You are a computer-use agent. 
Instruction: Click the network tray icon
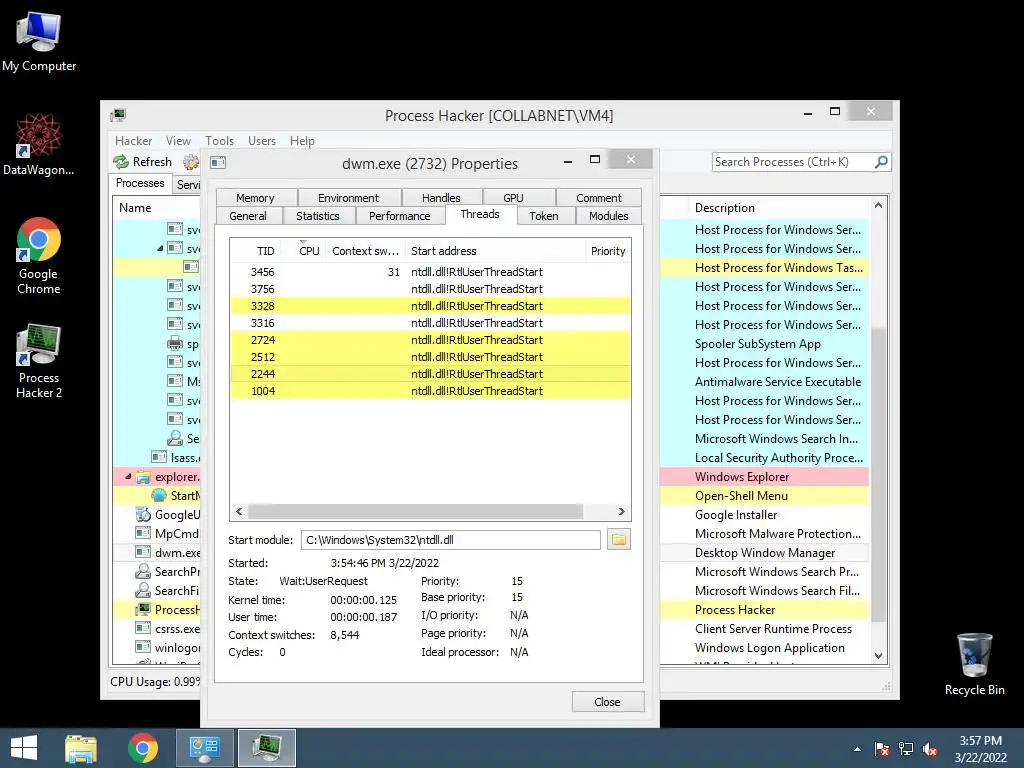point(906,749)
